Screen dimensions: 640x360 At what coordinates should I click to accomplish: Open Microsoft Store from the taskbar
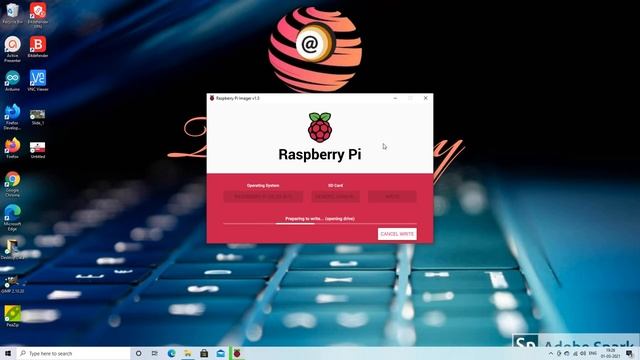tap(204, 353)
